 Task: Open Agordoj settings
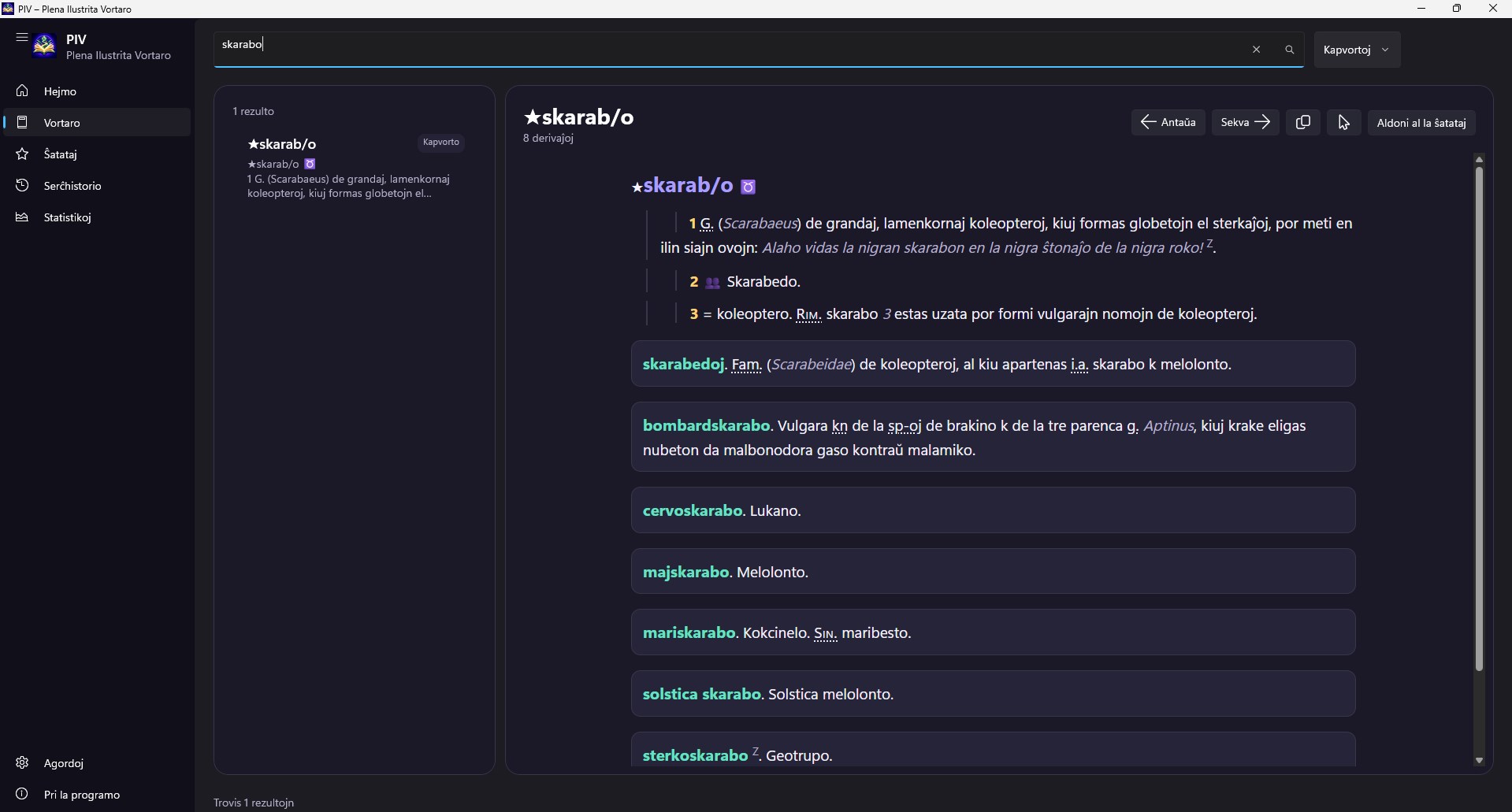click(97, 763)
